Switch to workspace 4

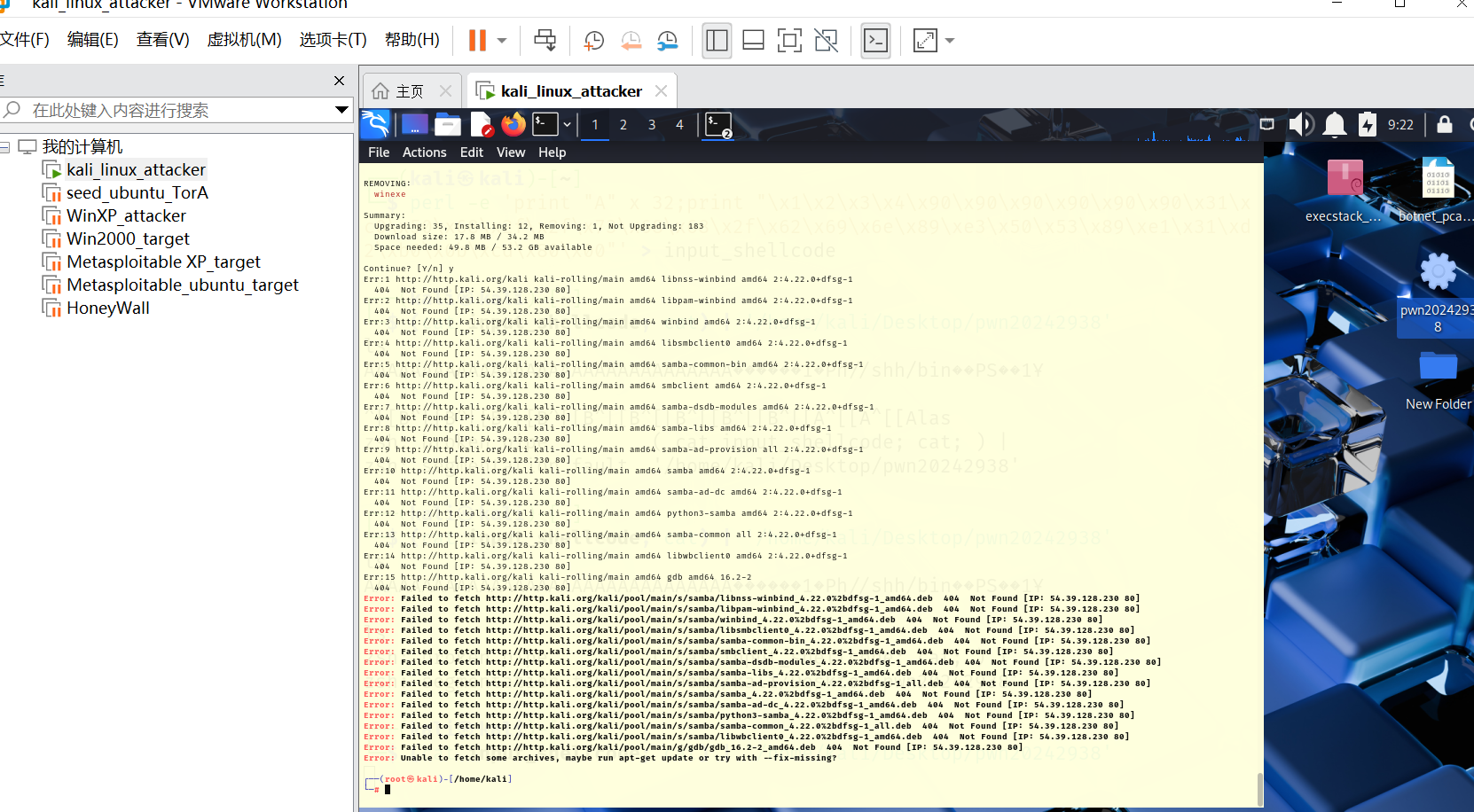click(x=680, y=125)
